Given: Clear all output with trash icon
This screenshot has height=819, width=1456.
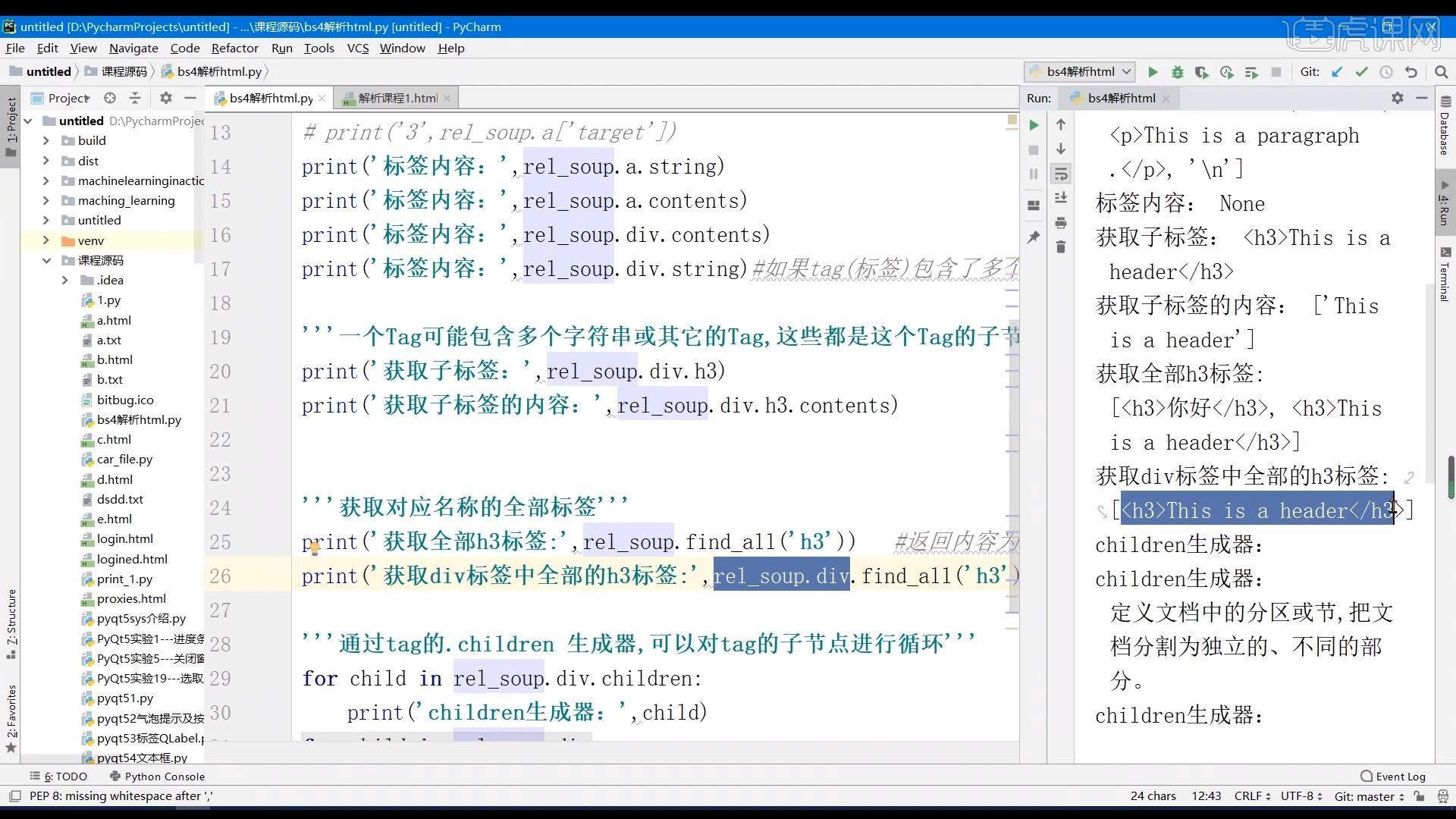Looking at the screenshot, I should point(1061,247).
